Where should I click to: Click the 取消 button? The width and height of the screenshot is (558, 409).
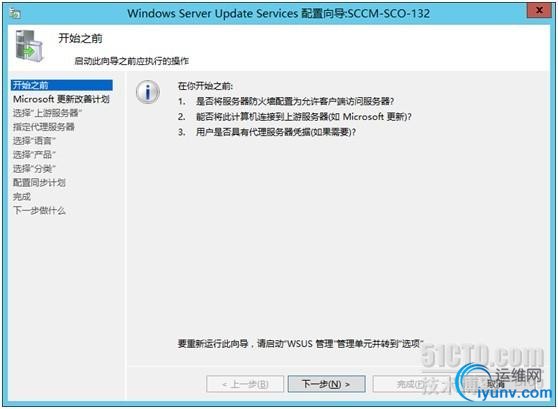496,384
